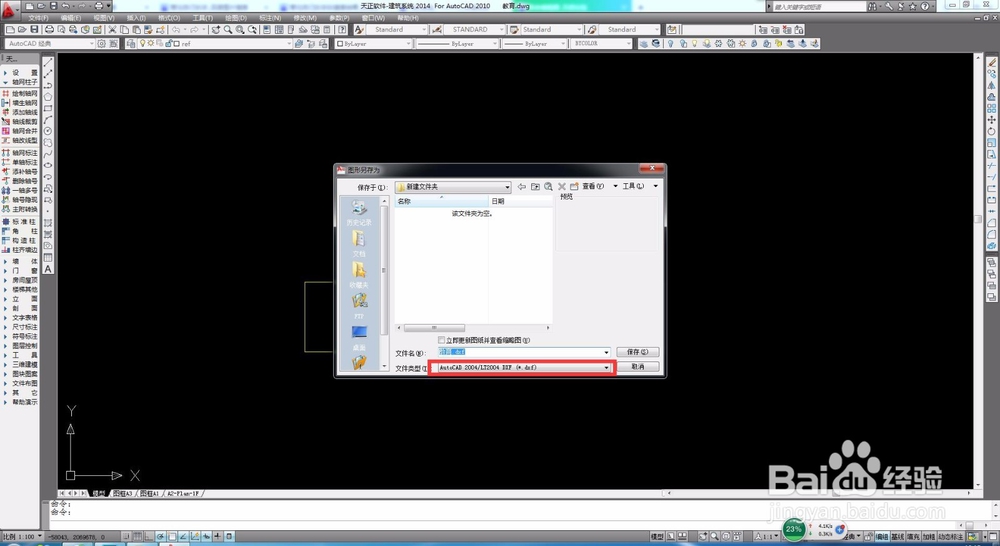Select the Multiline Text A tool
This screenshot has height=546, width=1000.
point(48,269)
